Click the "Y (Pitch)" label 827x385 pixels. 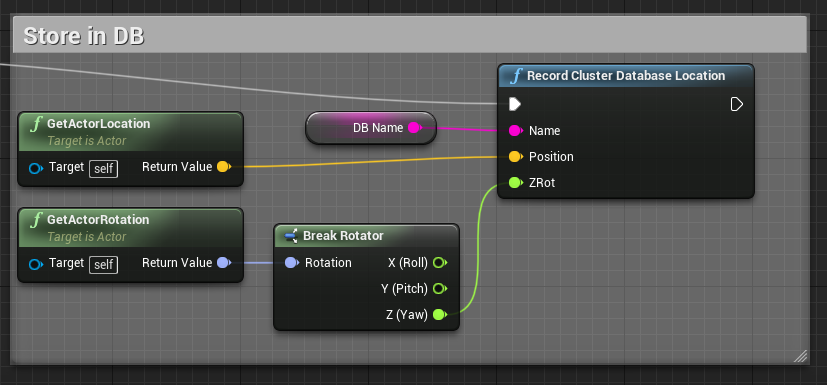click(x=404, y=288)
